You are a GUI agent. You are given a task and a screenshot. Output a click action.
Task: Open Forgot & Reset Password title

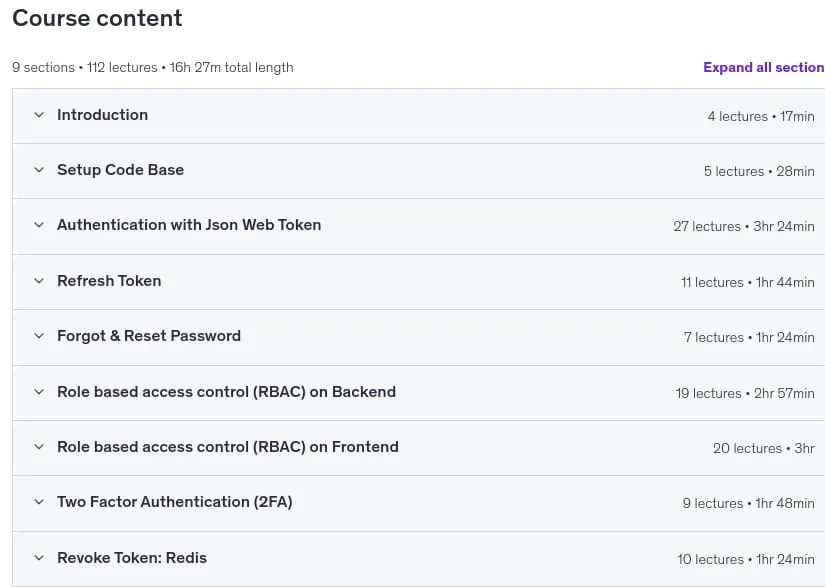click(149, 336)
